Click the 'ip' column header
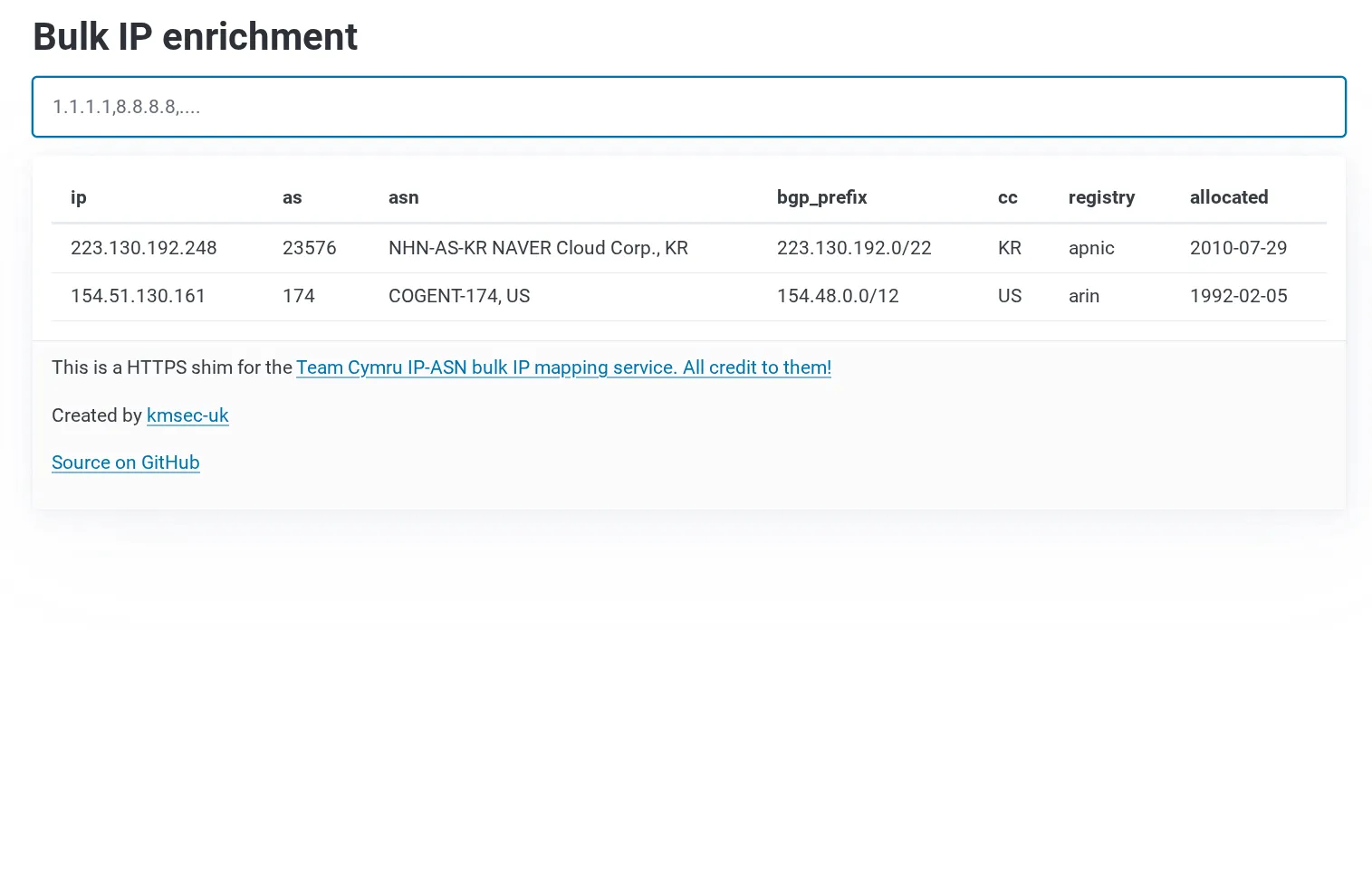 coord(78,197)
